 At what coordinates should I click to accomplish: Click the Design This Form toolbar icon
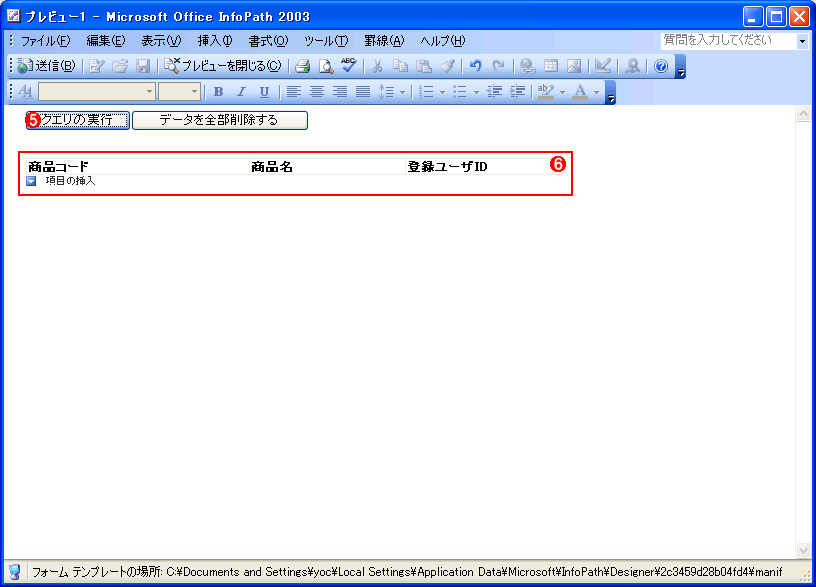96,66
